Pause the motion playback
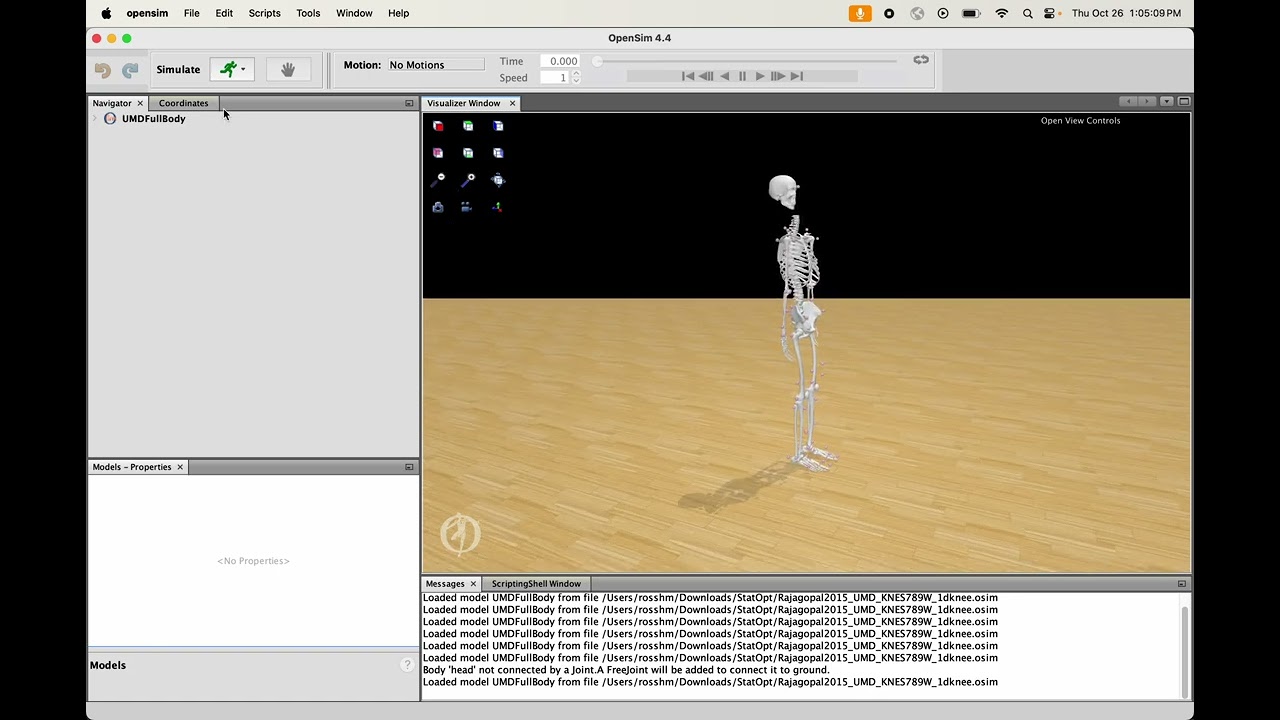Viewport: 1280px width, 720px height. coord(742,76)
